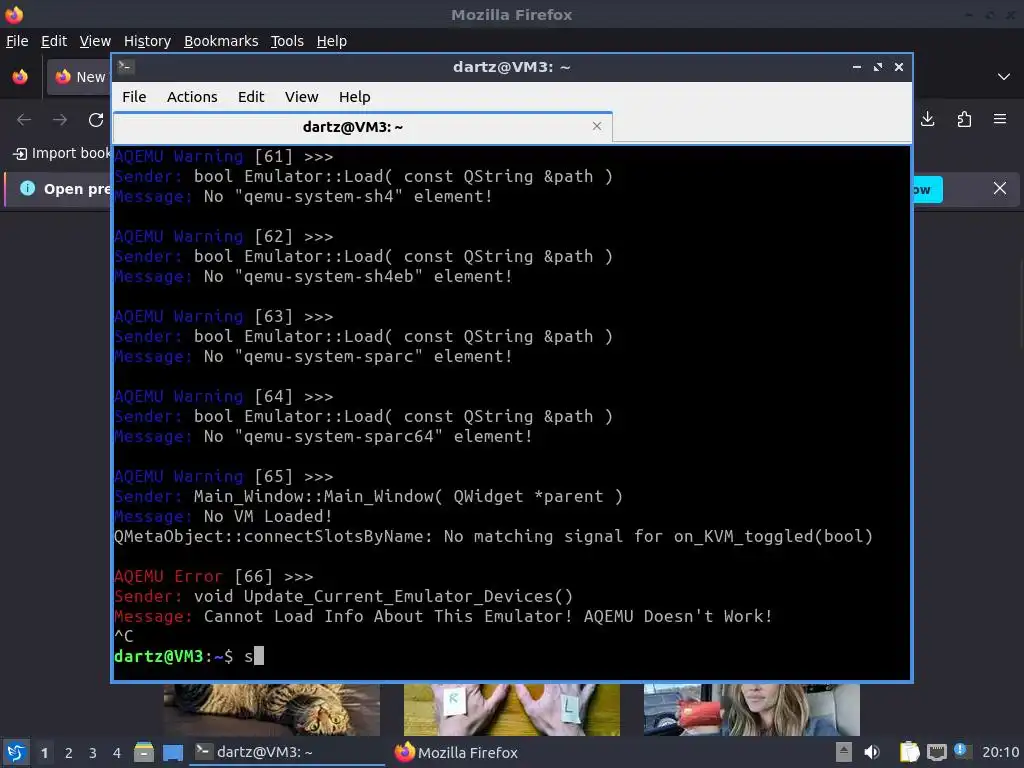1024x768 pixels.
Task: Click update notification tray icon
Action: pyautogui.click(x=961, y=751)
